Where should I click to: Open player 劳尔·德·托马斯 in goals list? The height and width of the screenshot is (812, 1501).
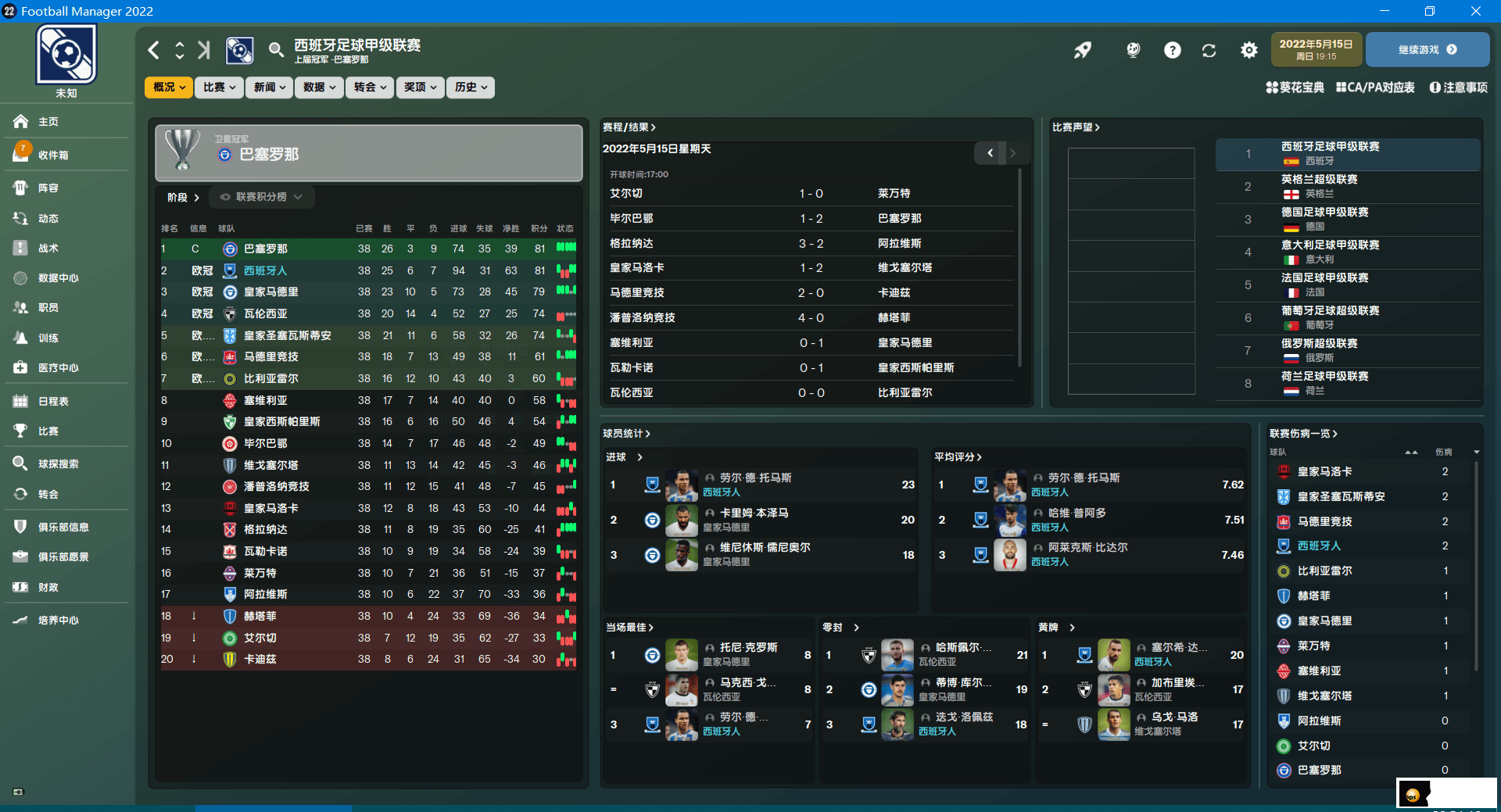[x=755, y=478]
